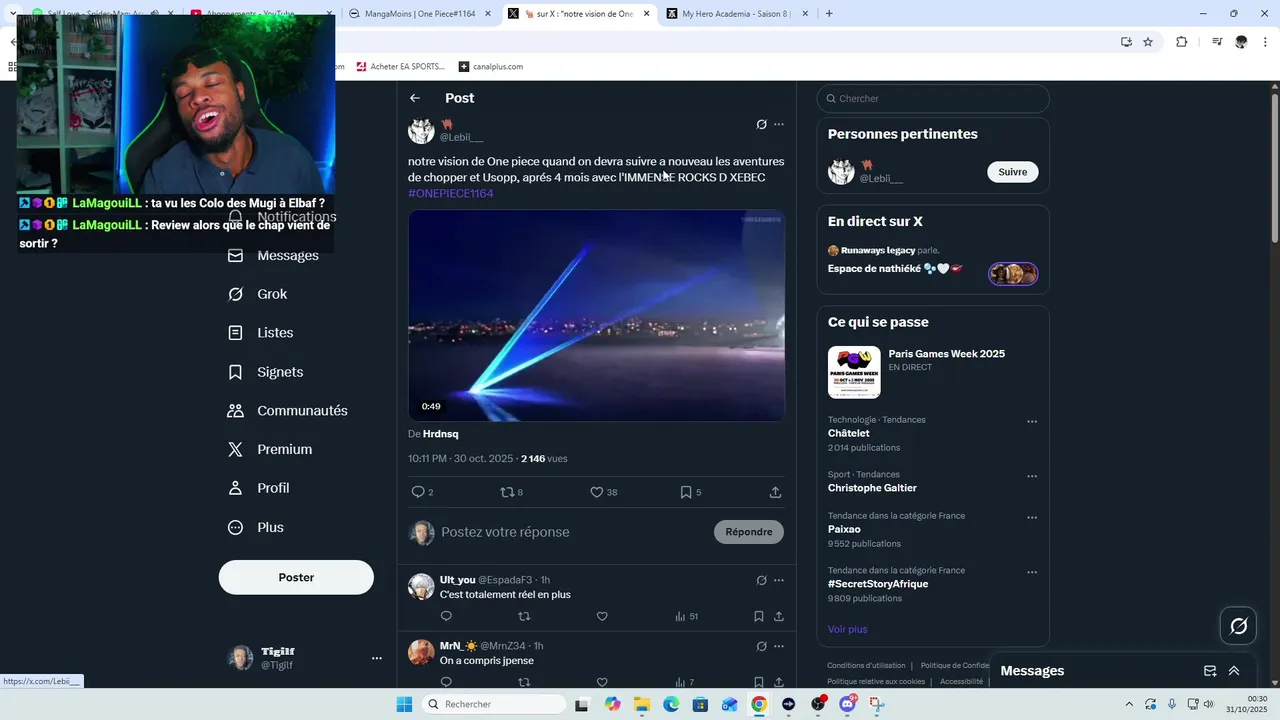Viewport: 1280px width, 720px height.
Task: Bookmark Ult_you's comment
Action: click(759, 616)
